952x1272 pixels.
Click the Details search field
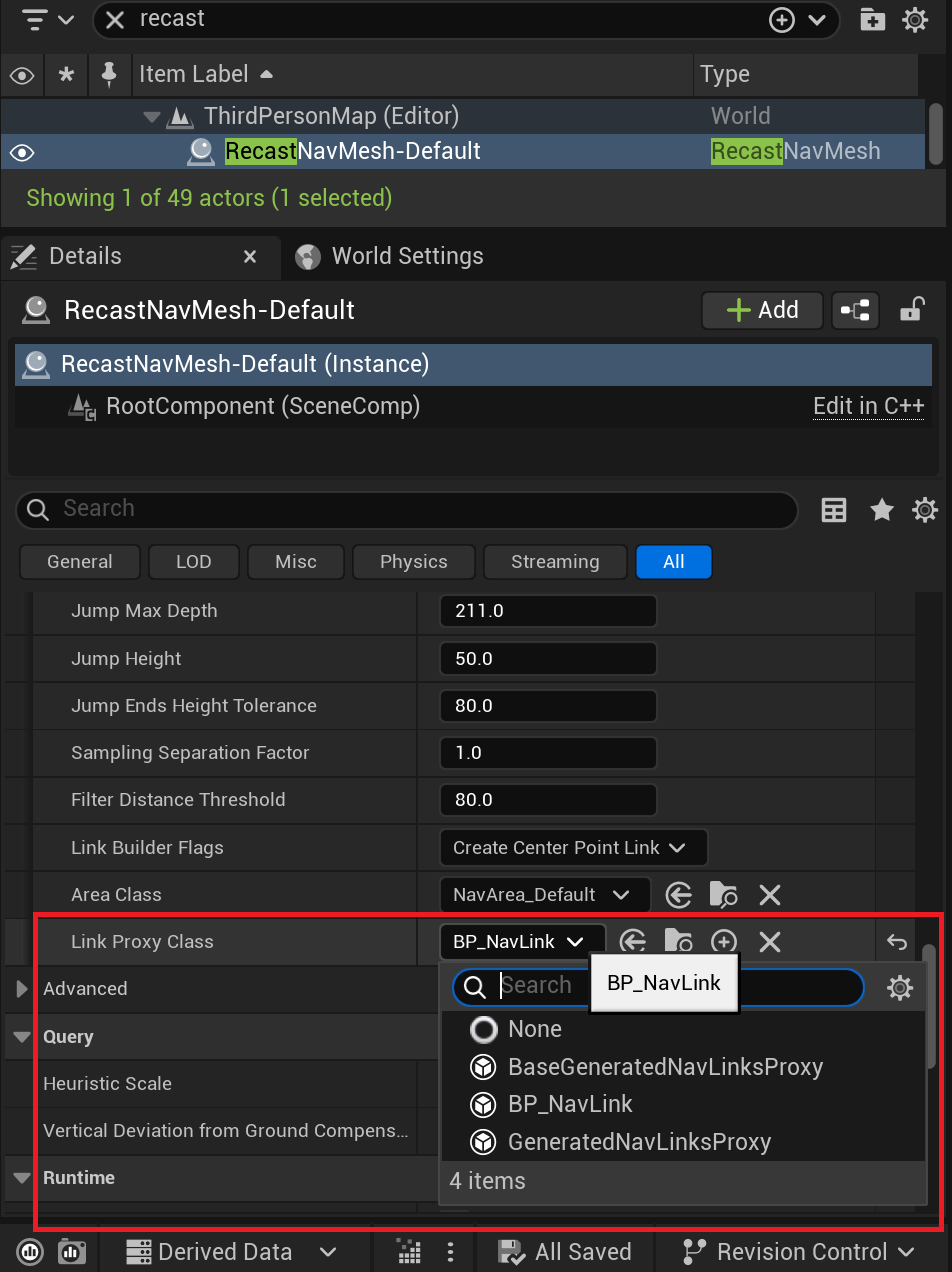coord(406,509)
